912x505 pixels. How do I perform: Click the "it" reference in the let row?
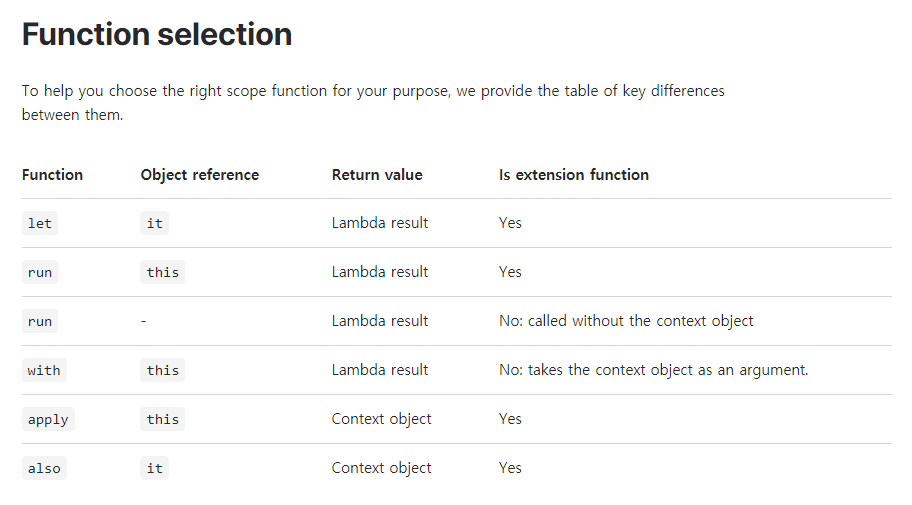click(x=154, y=223)
